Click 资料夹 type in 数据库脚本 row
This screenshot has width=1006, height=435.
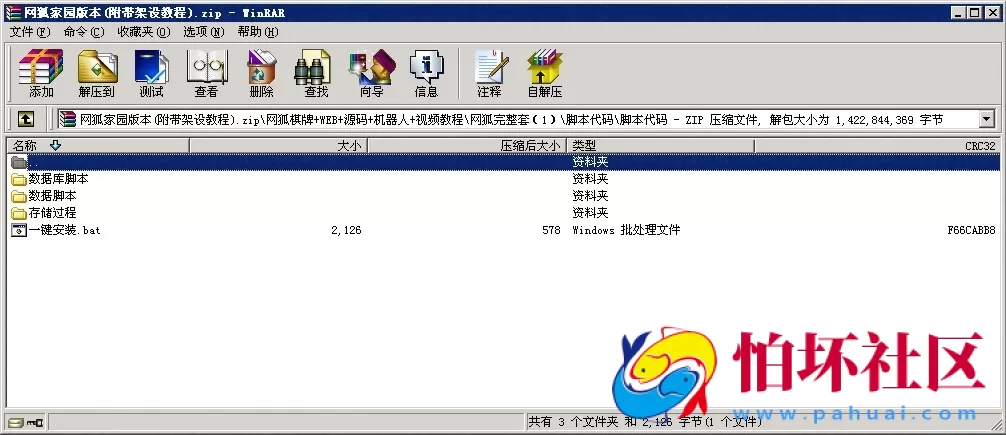point(590,179)
